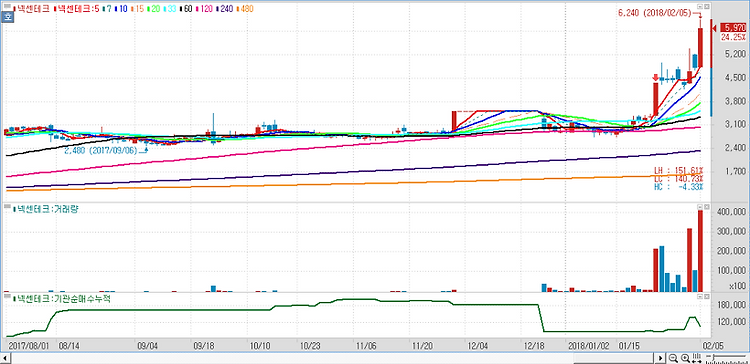
Task: Close the institutional net-buy panel
Action: [x=706, y=297]
